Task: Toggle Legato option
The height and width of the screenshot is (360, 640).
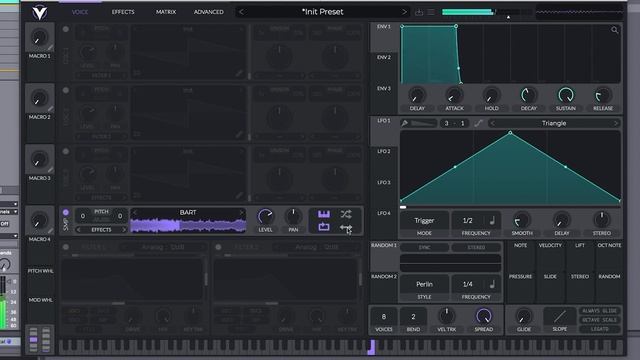Action: (x=599, y=329)
